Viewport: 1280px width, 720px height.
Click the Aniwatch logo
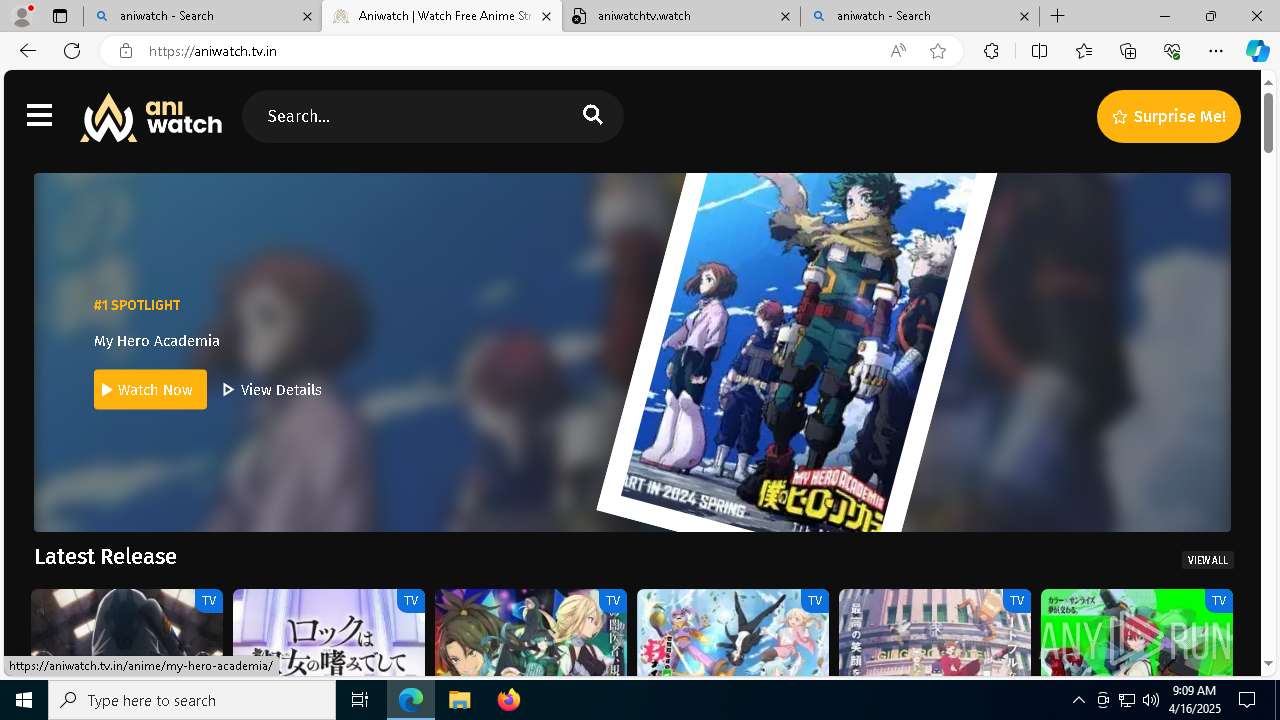click(151, 117)
